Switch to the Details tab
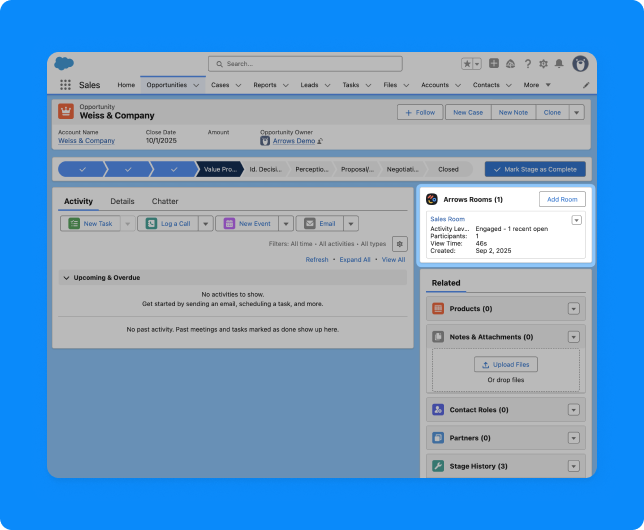 [x=122, y=201]
